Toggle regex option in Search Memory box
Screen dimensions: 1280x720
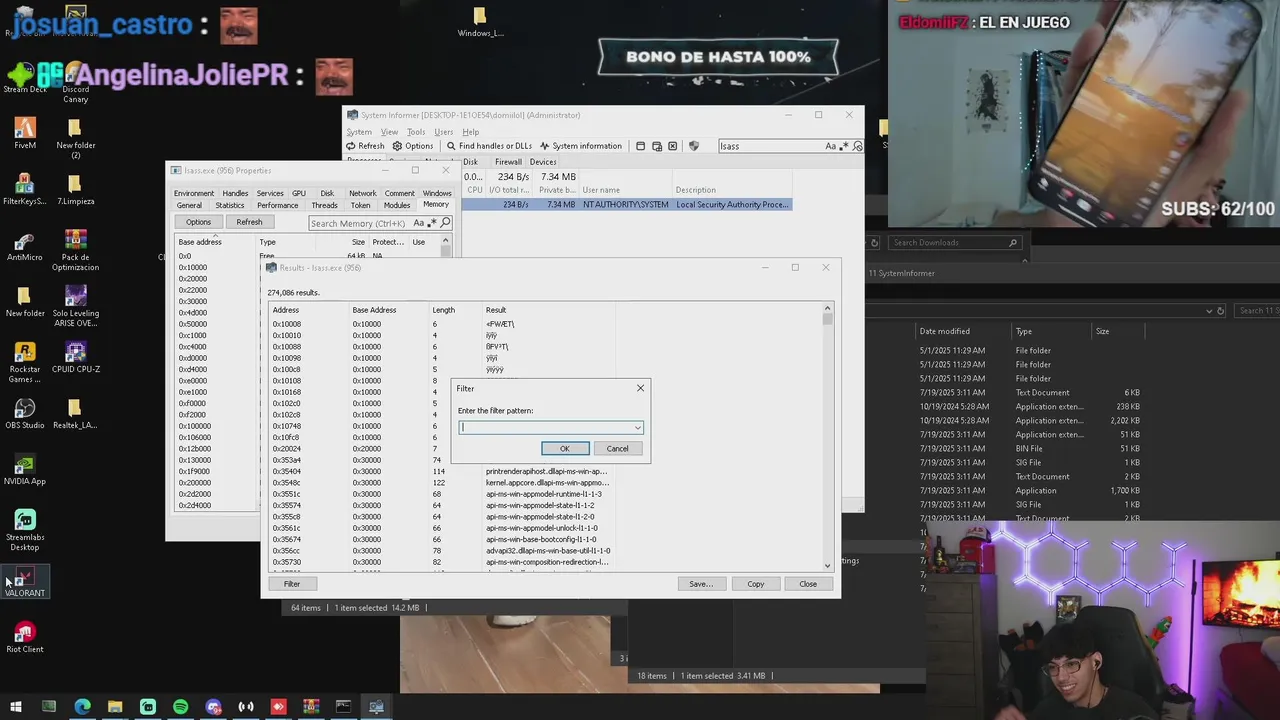tap(431, 223)
